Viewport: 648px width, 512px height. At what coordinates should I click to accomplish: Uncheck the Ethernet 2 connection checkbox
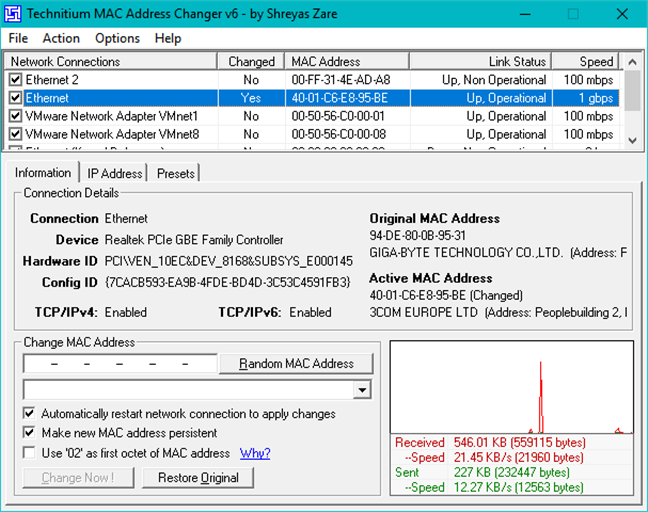coord(15,79)
